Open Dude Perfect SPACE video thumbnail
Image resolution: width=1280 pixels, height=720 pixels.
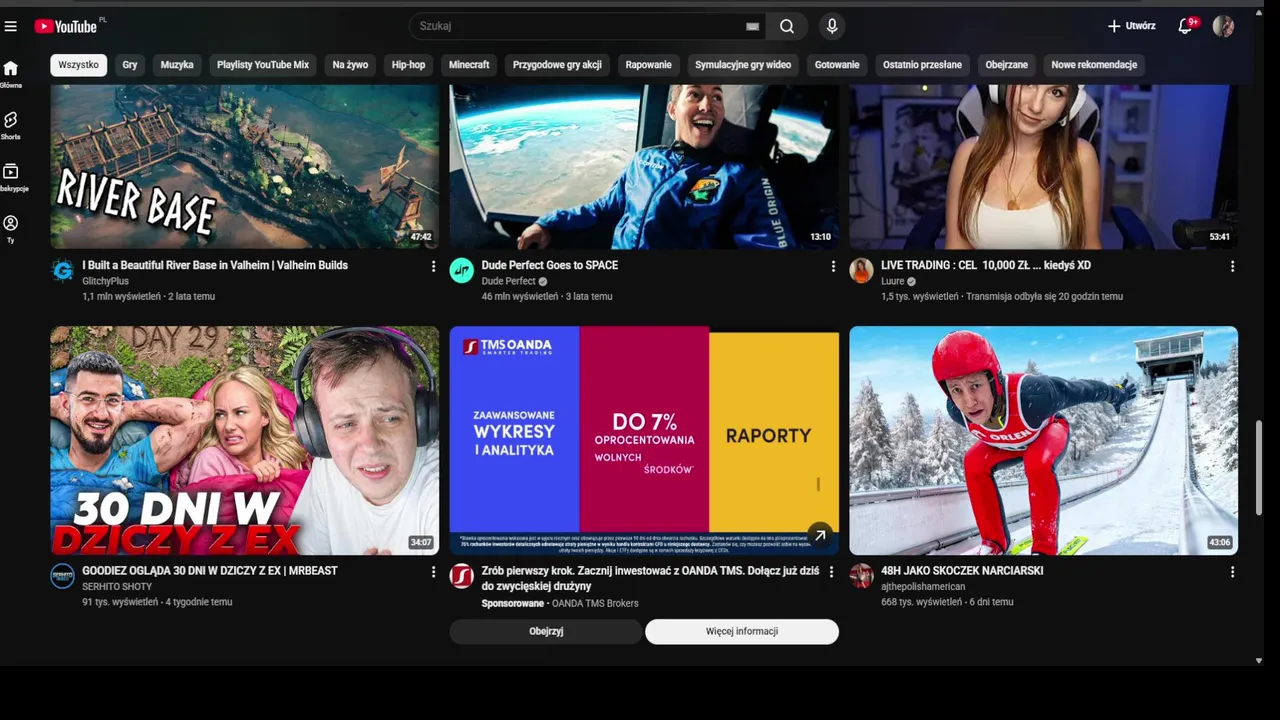tap(644, 167)
